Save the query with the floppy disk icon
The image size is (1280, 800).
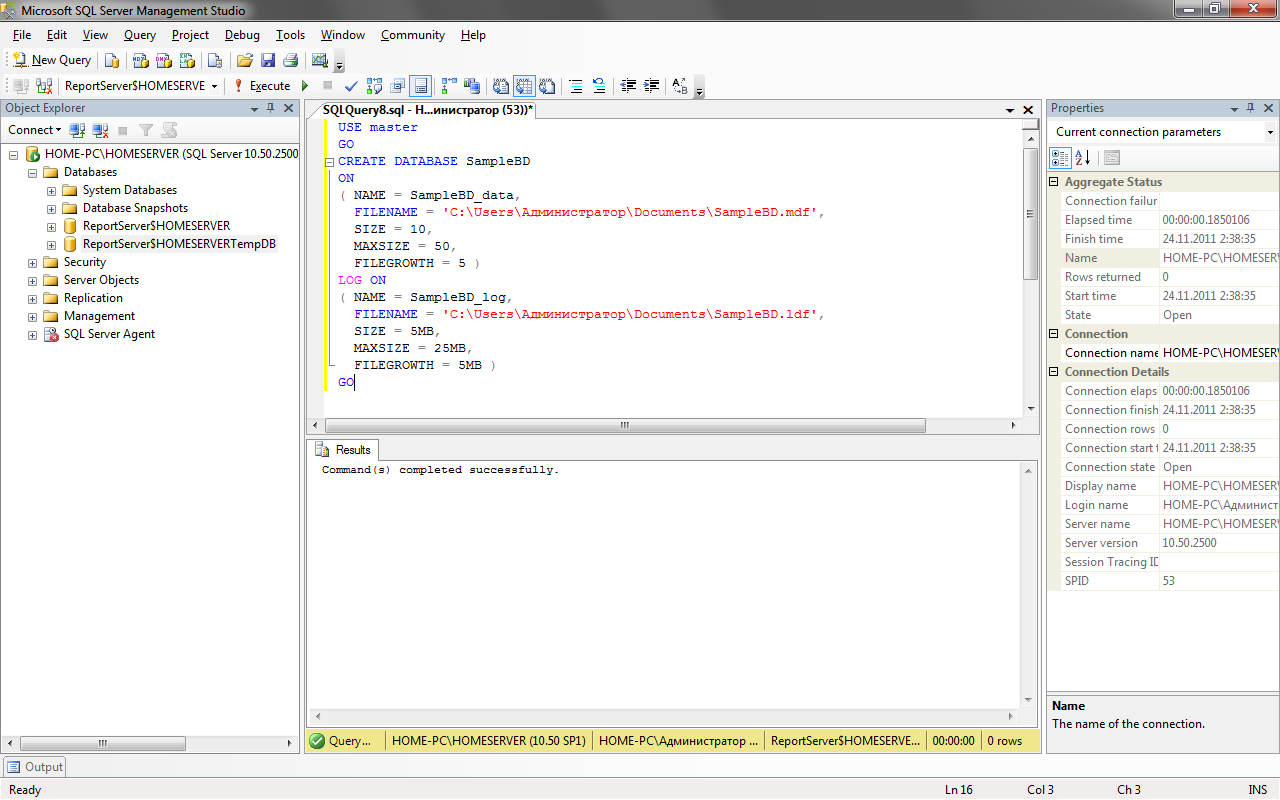click(x=268, y=60)
